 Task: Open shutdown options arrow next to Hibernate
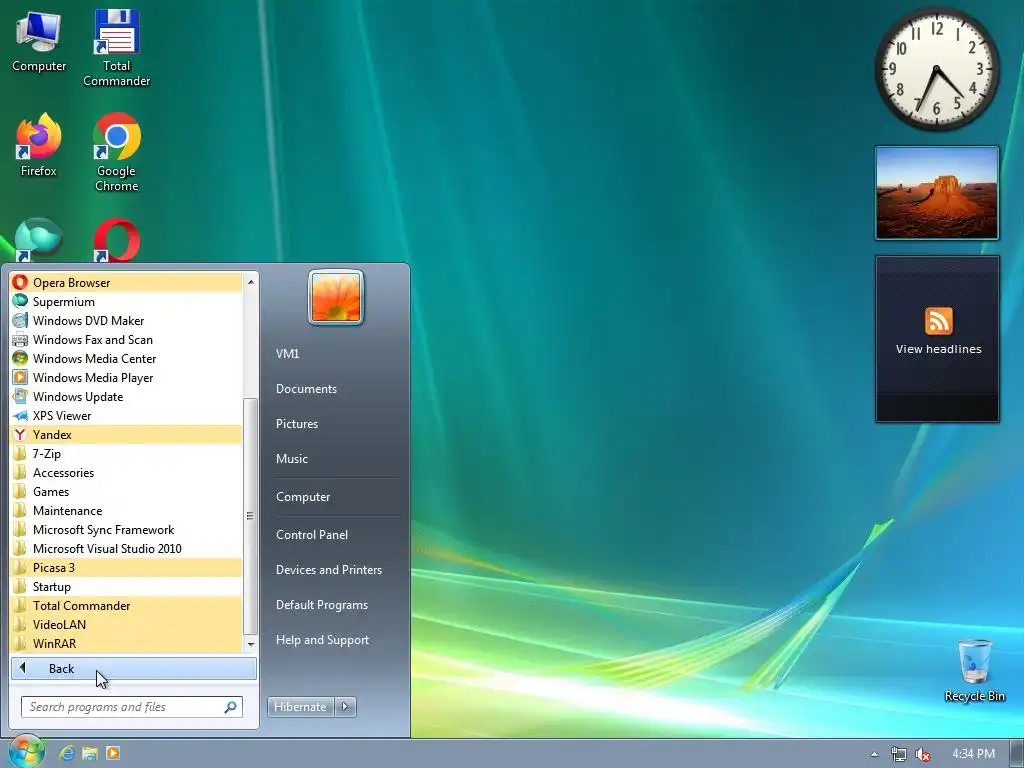point(345,707)
